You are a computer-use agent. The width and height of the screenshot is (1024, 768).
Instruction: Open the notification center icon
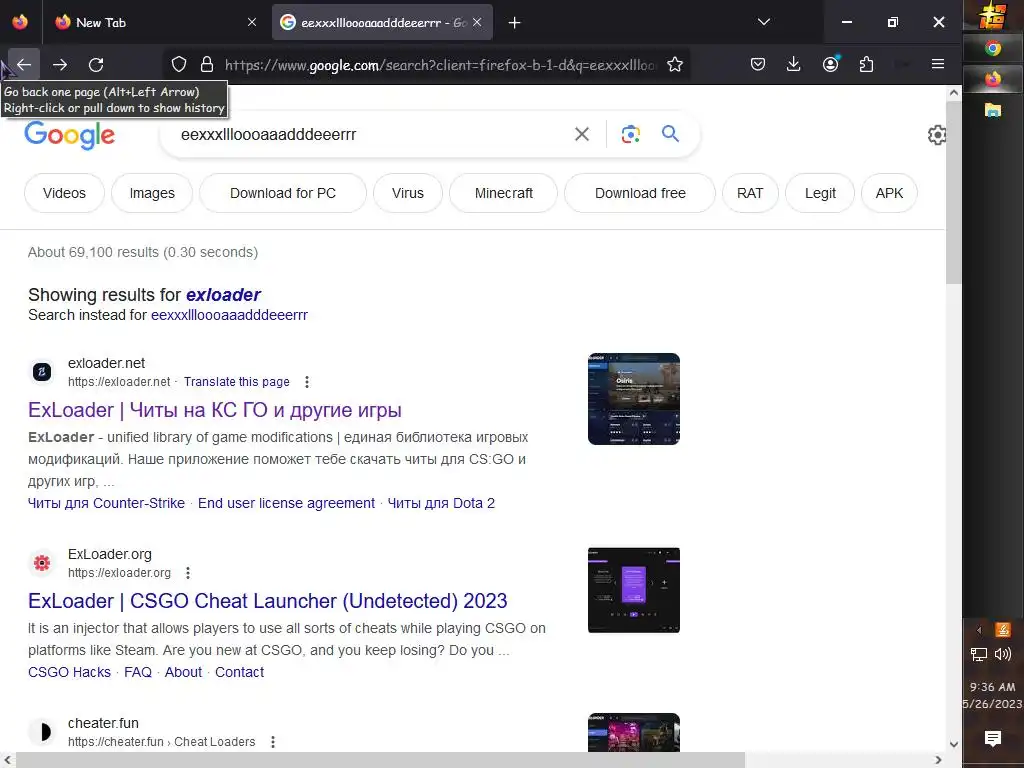click(x=993, y=739)
